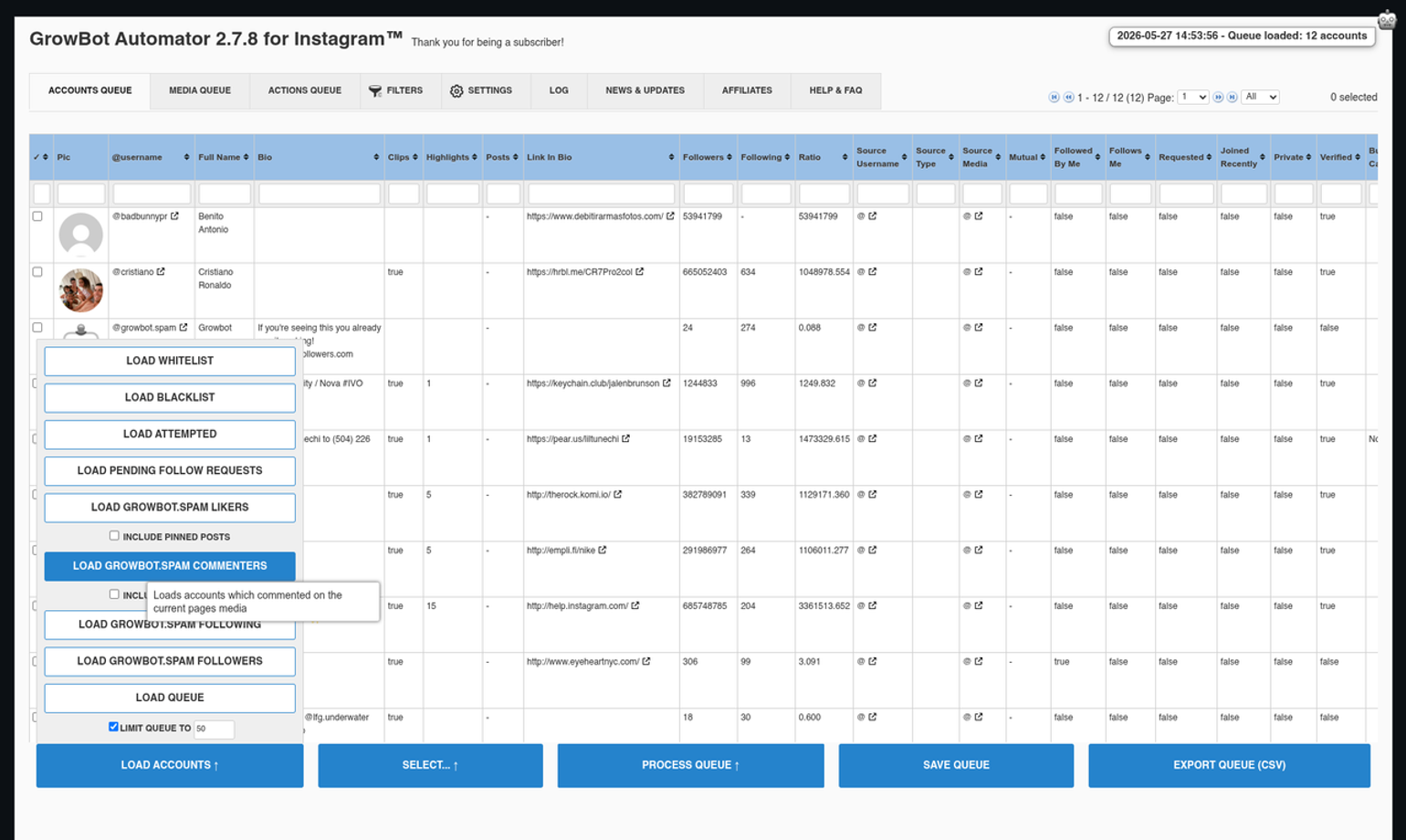This screenshot has height=840, width=1406.
Task: Uncheck the Limit Queue To checkbox
Action: click(113, 727)
